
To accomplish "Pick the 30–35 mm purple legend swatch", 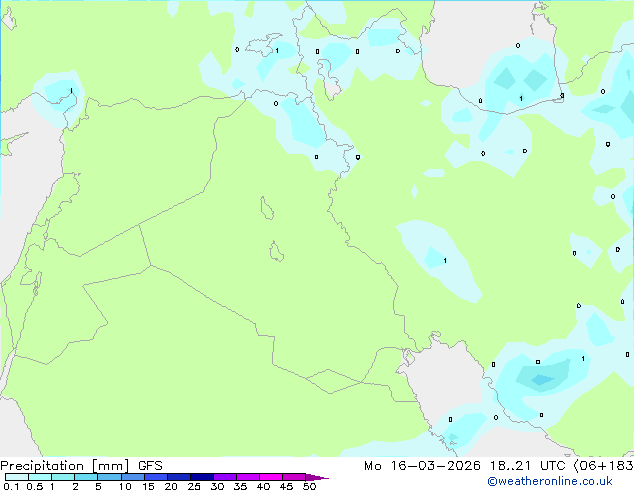I will (225, 477).
